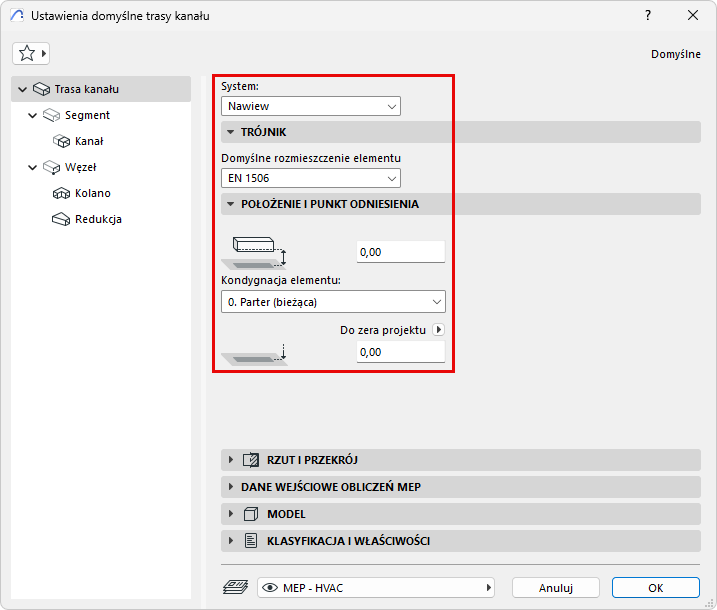This screenshot has height=610, width=717.
Task: Click the dialog resize grip corner
Action: coord(709,603)
